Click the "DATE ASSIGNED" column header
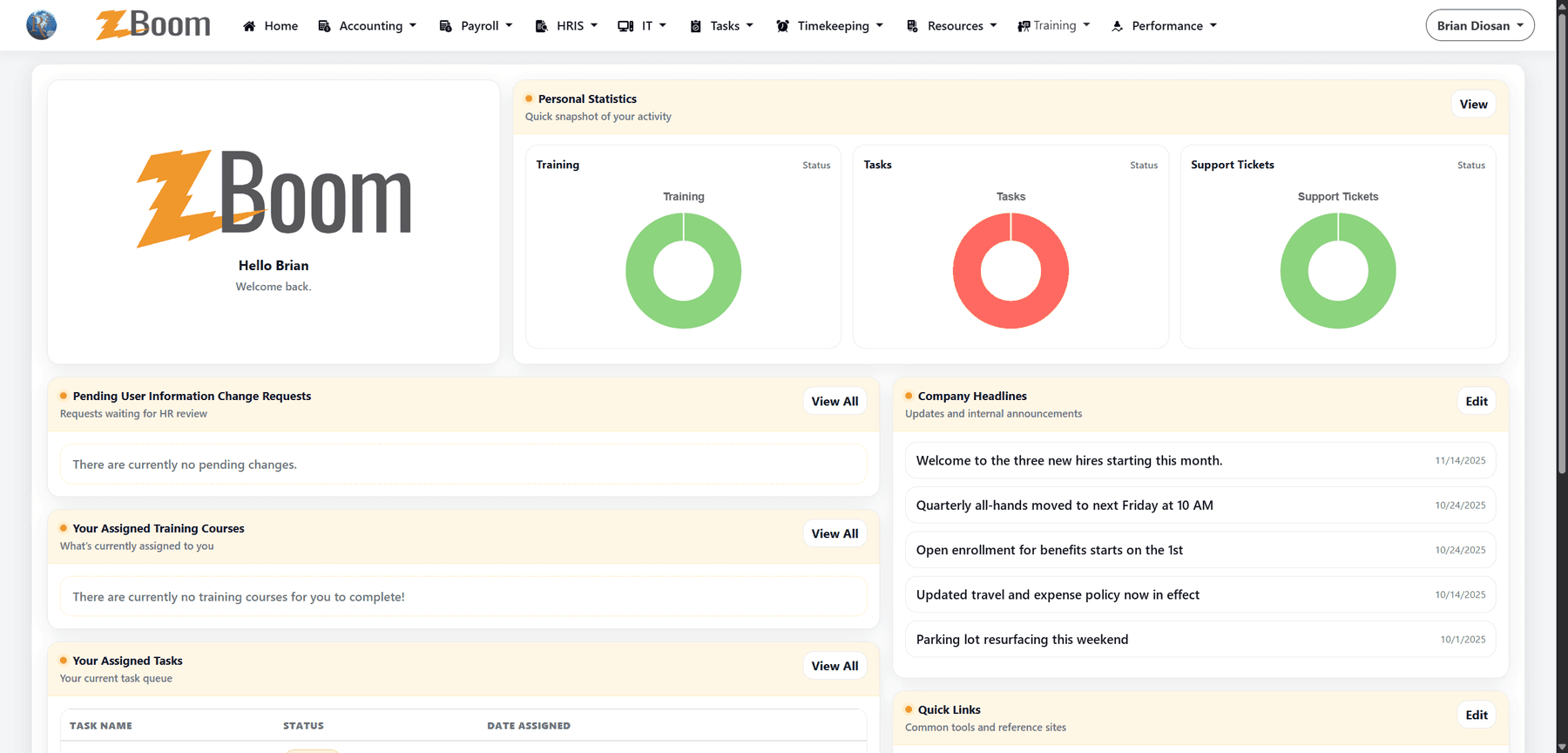Viewport: 1568px width, 753px height. (529, 725)
